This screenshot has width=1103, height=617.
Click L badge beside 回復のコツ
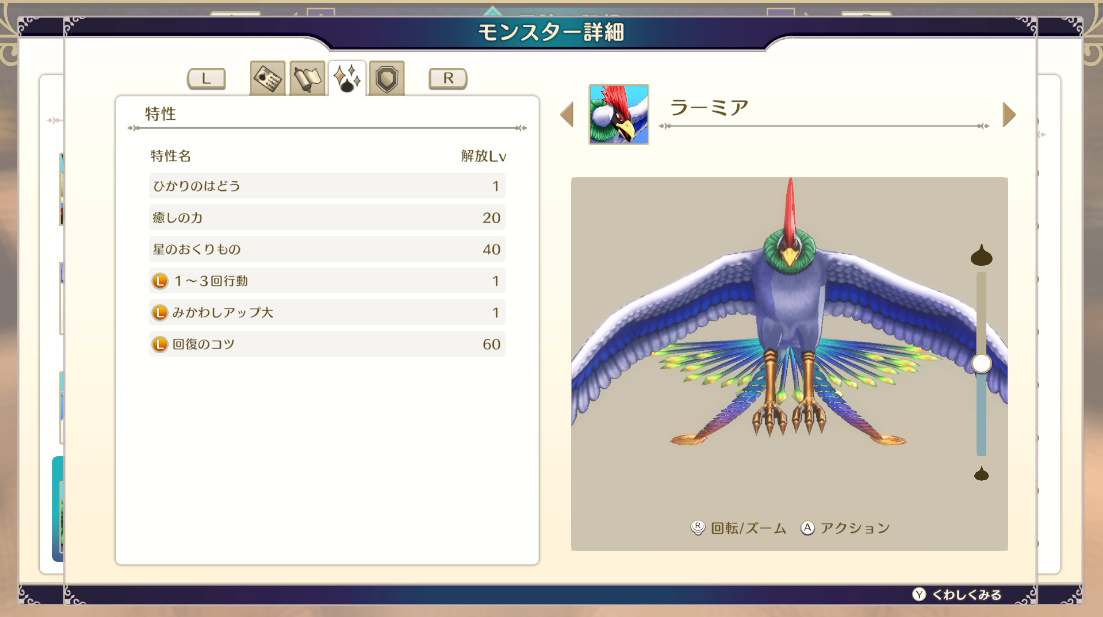point(160,345)
